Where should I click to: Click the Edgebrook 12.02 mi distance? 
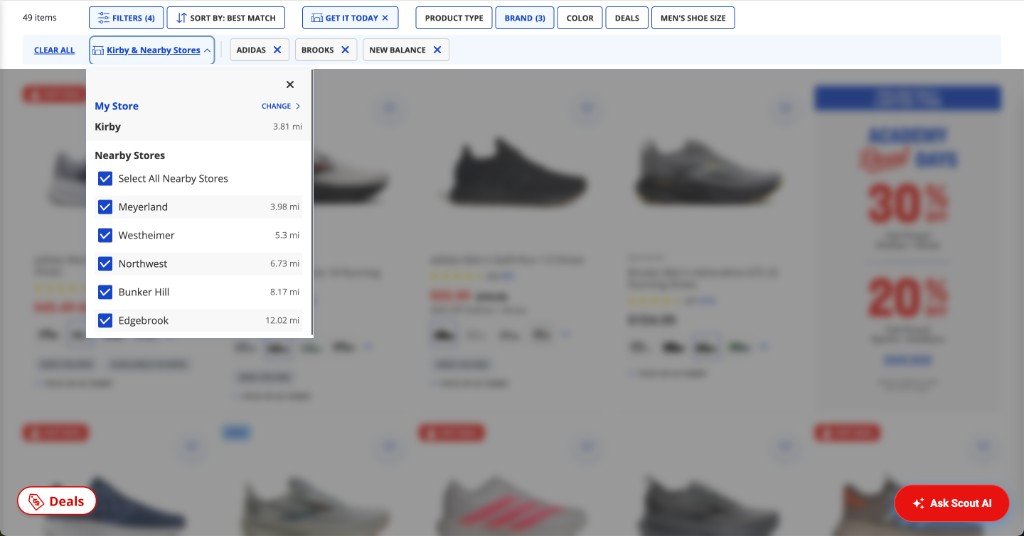coord(282,321)
